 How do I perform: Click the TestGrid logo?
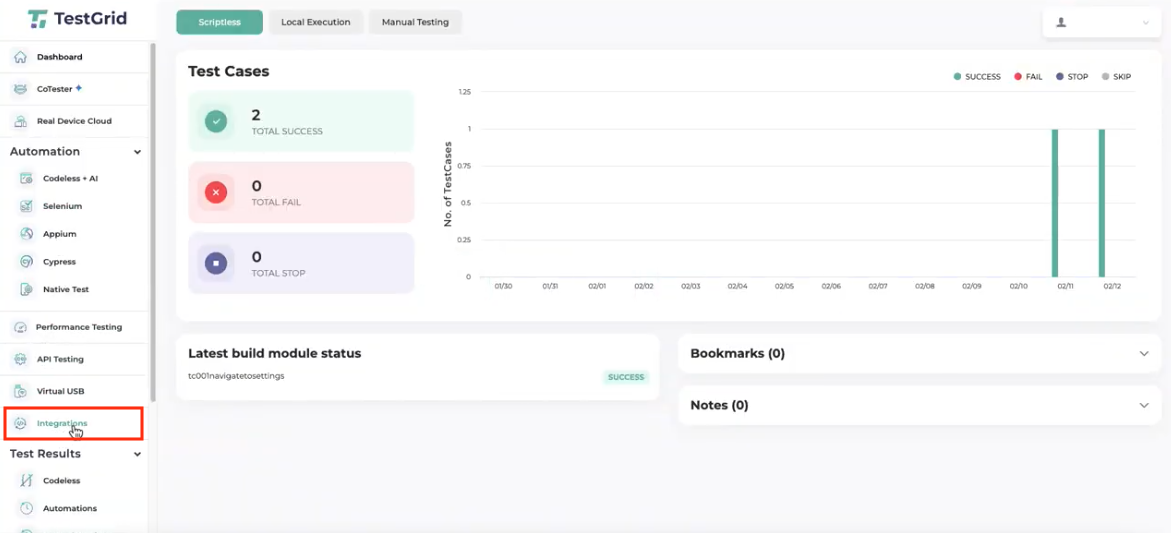(x=77, y=19)
